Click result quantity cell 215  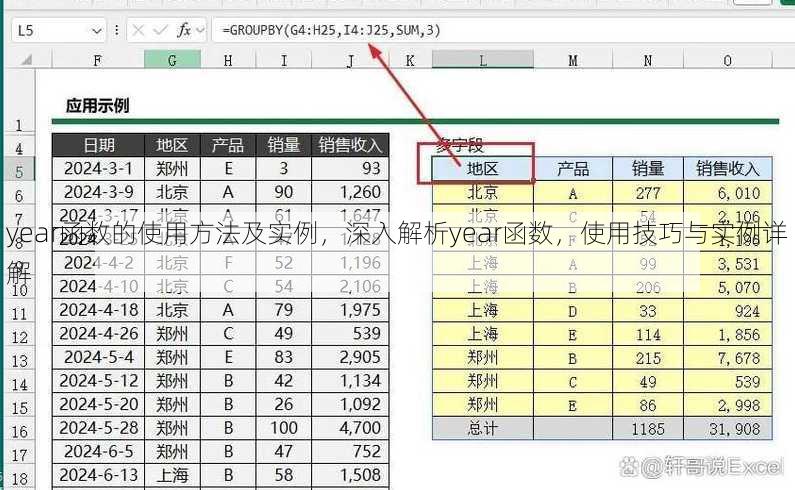648,358
